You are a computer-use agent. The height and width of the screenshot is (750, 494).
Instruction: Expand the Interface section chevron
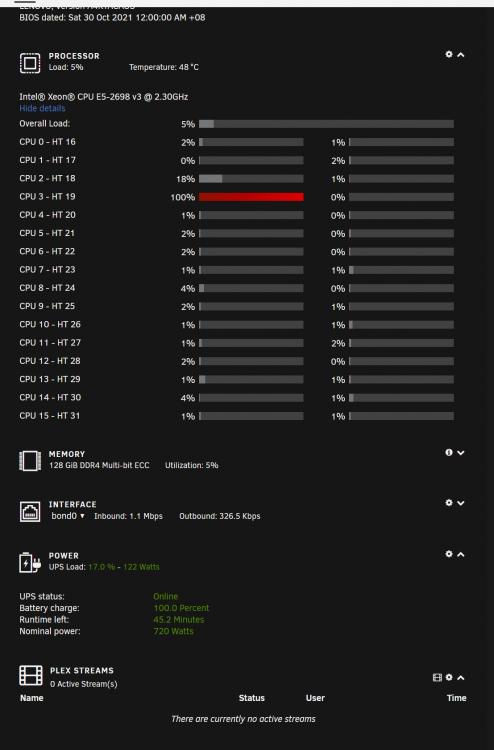click(461, 503)
